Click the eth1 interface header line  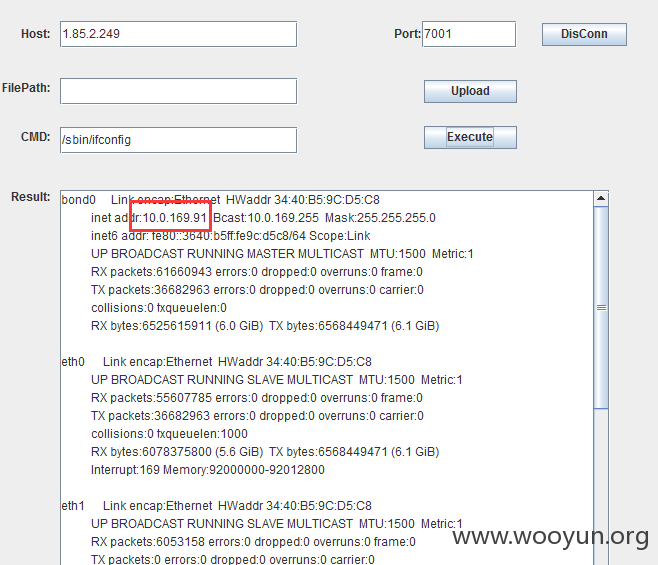click(x=217, y=506)
